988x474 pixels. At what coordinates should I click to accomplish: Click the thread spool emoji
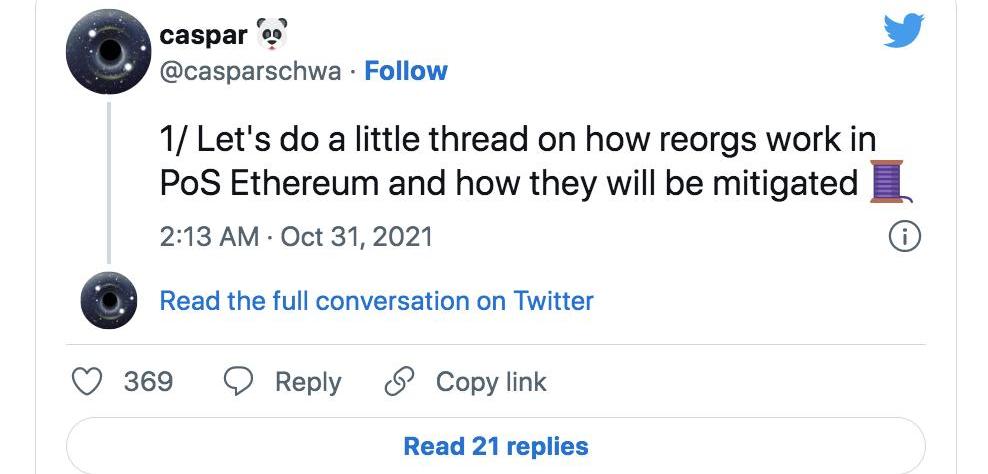point(888,184)
